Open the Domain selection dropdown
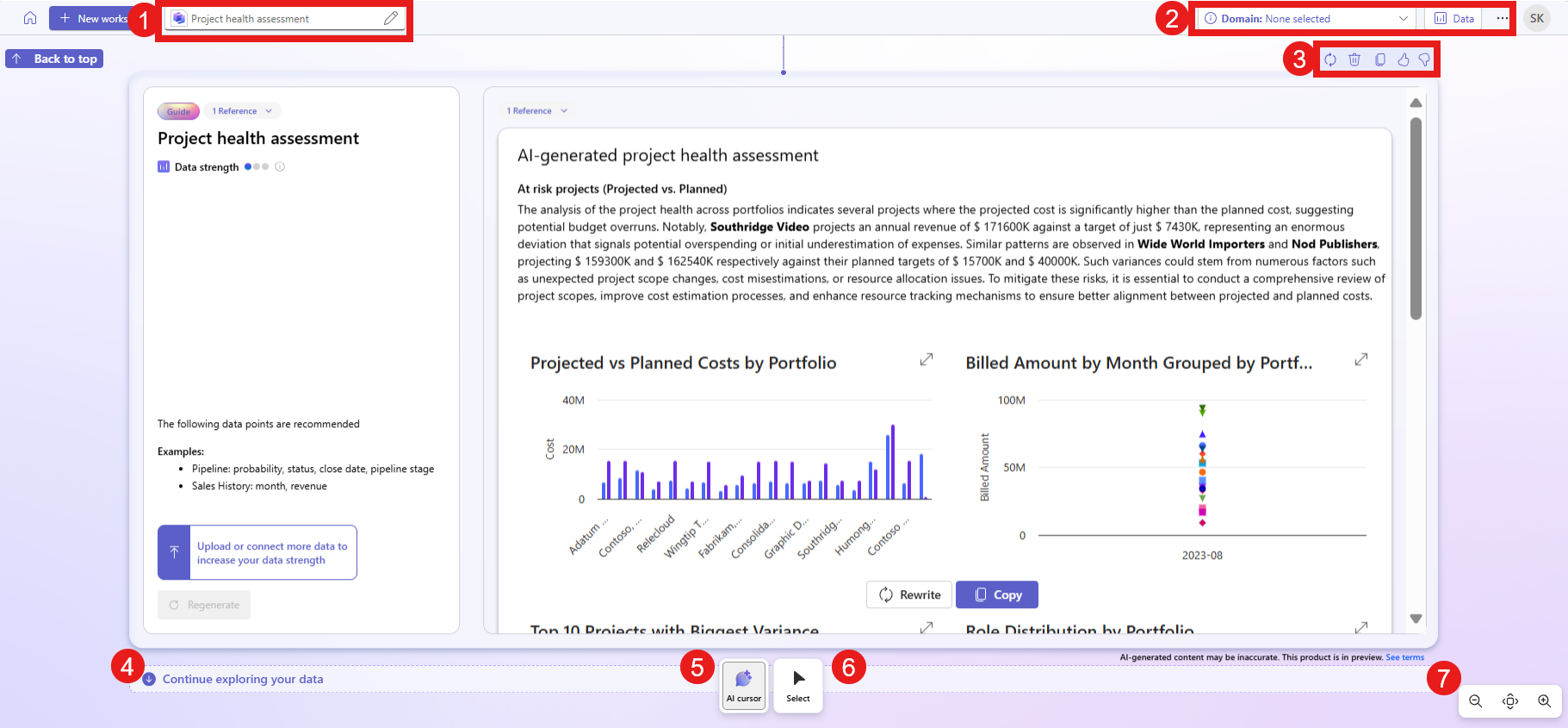Image resolution: width=1568 pixels, height=728 pixels. click(x=1305, y=18)
